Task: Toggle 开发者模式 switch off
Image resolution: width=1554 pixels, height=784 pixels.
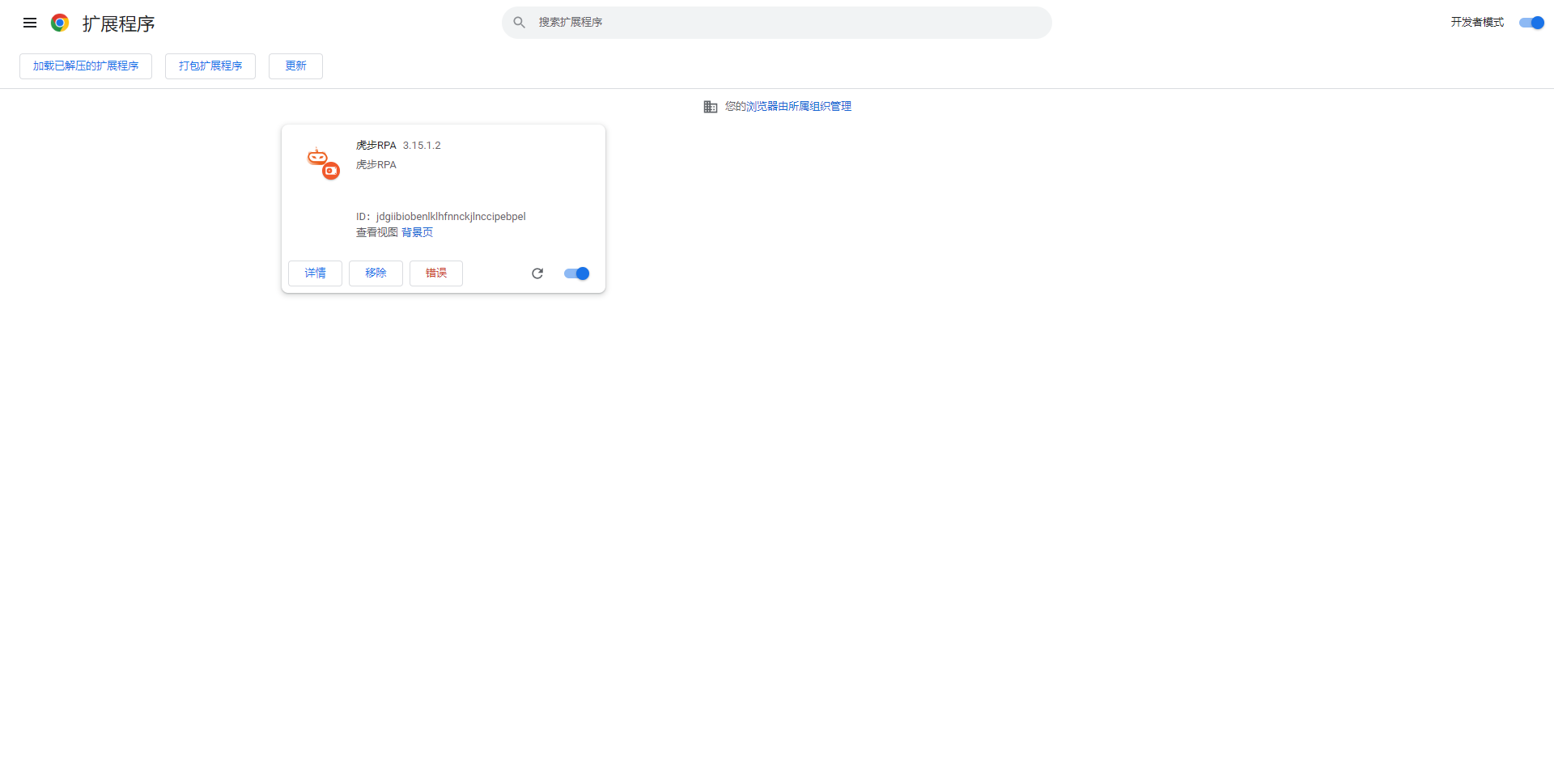Action: [x=1531, y=23]
